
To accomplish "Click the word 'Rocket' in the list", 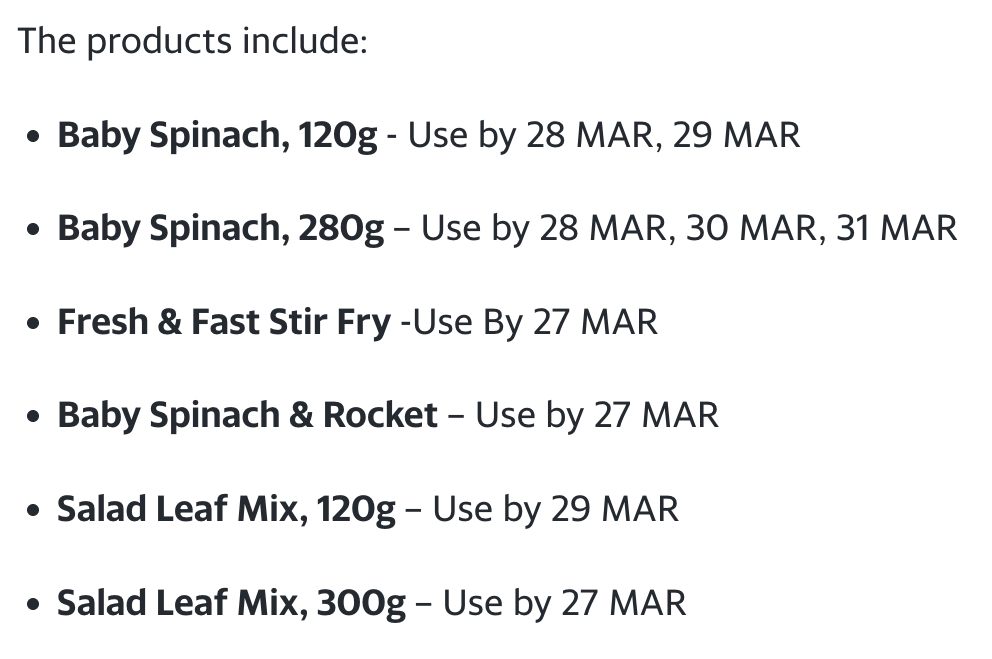I will click(x=380, y=416).
